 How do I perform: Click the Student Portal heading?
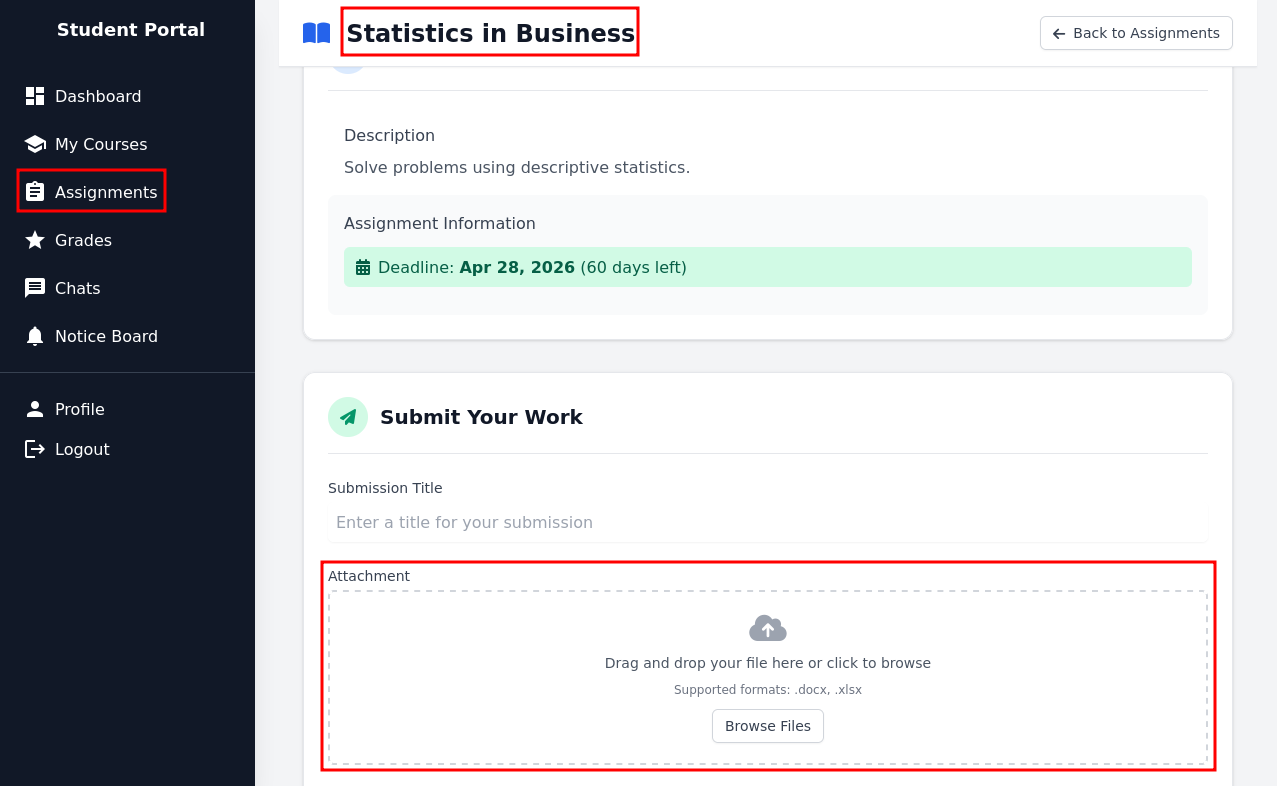coord(130,30)
